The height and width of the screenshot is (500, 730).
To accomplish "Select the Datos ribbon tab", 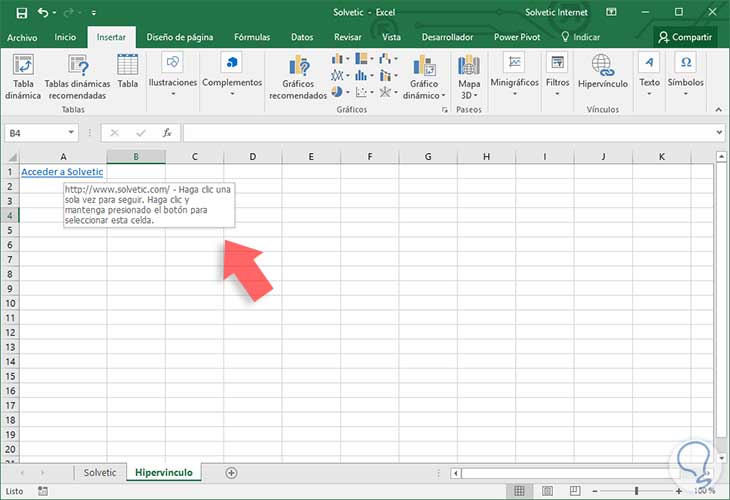I will click(x=302, y=37).
